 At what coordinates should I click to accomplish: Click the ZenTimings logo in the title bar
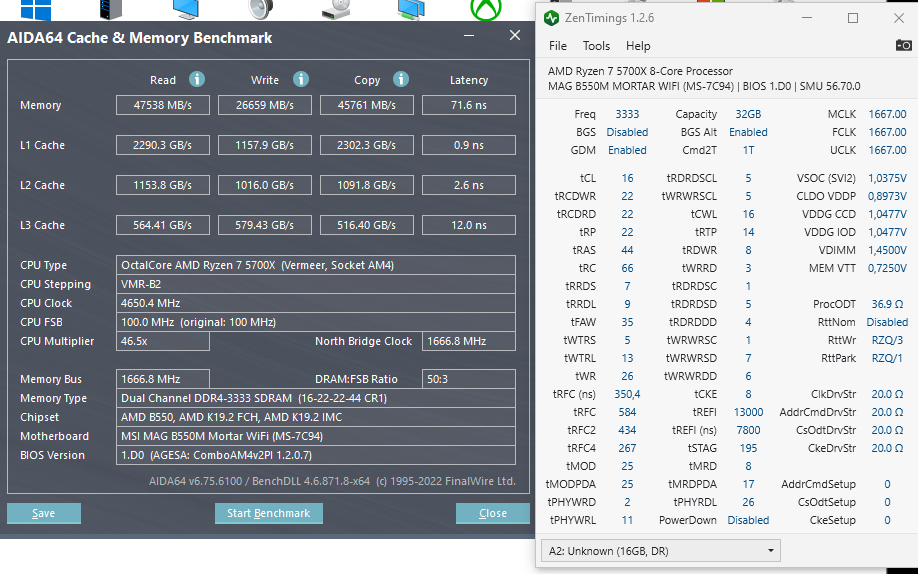(x=551, y=18)
